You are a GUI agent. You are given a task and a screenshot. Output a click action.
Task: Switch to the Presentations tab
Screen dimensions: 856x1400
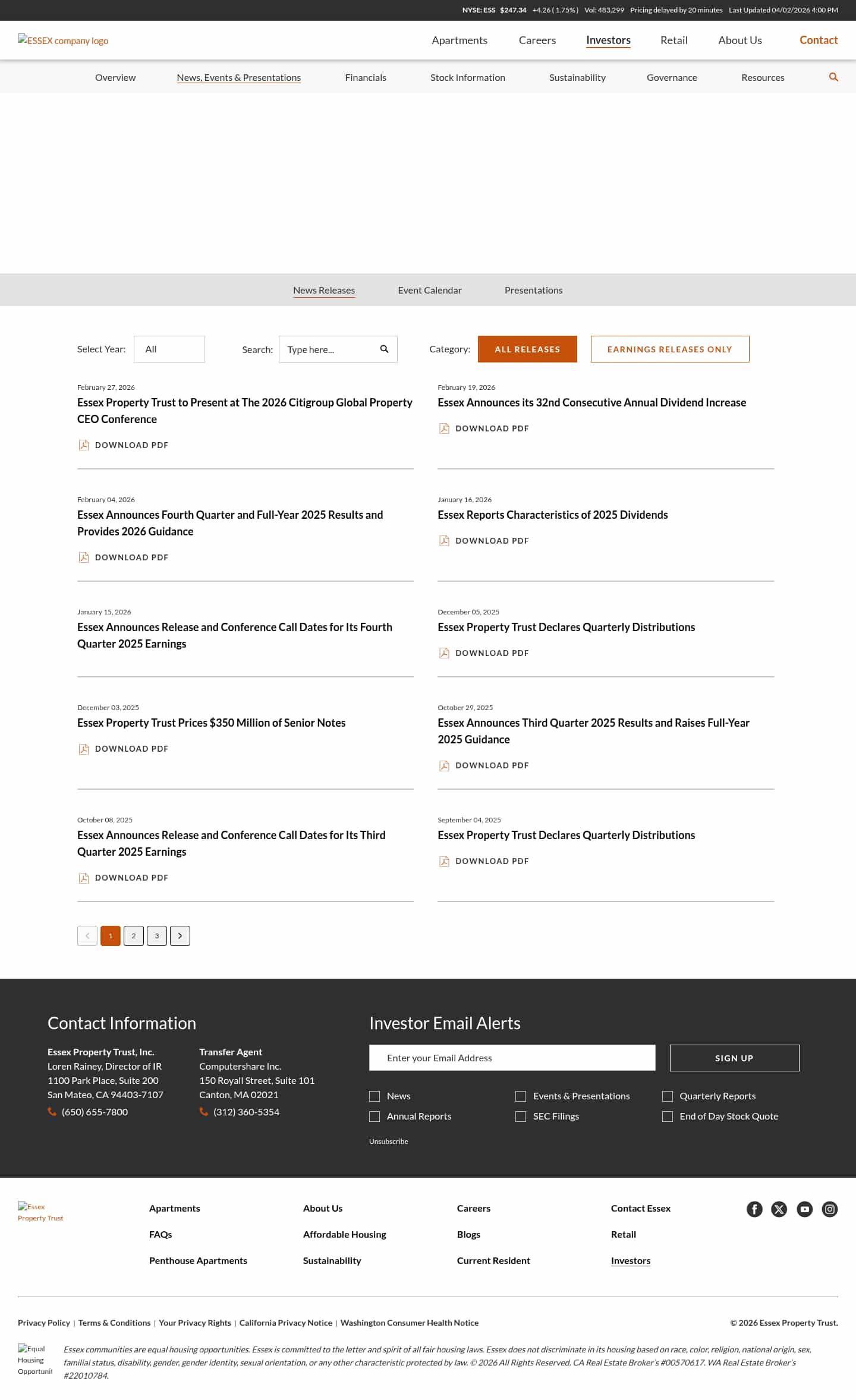coord(533,290)
